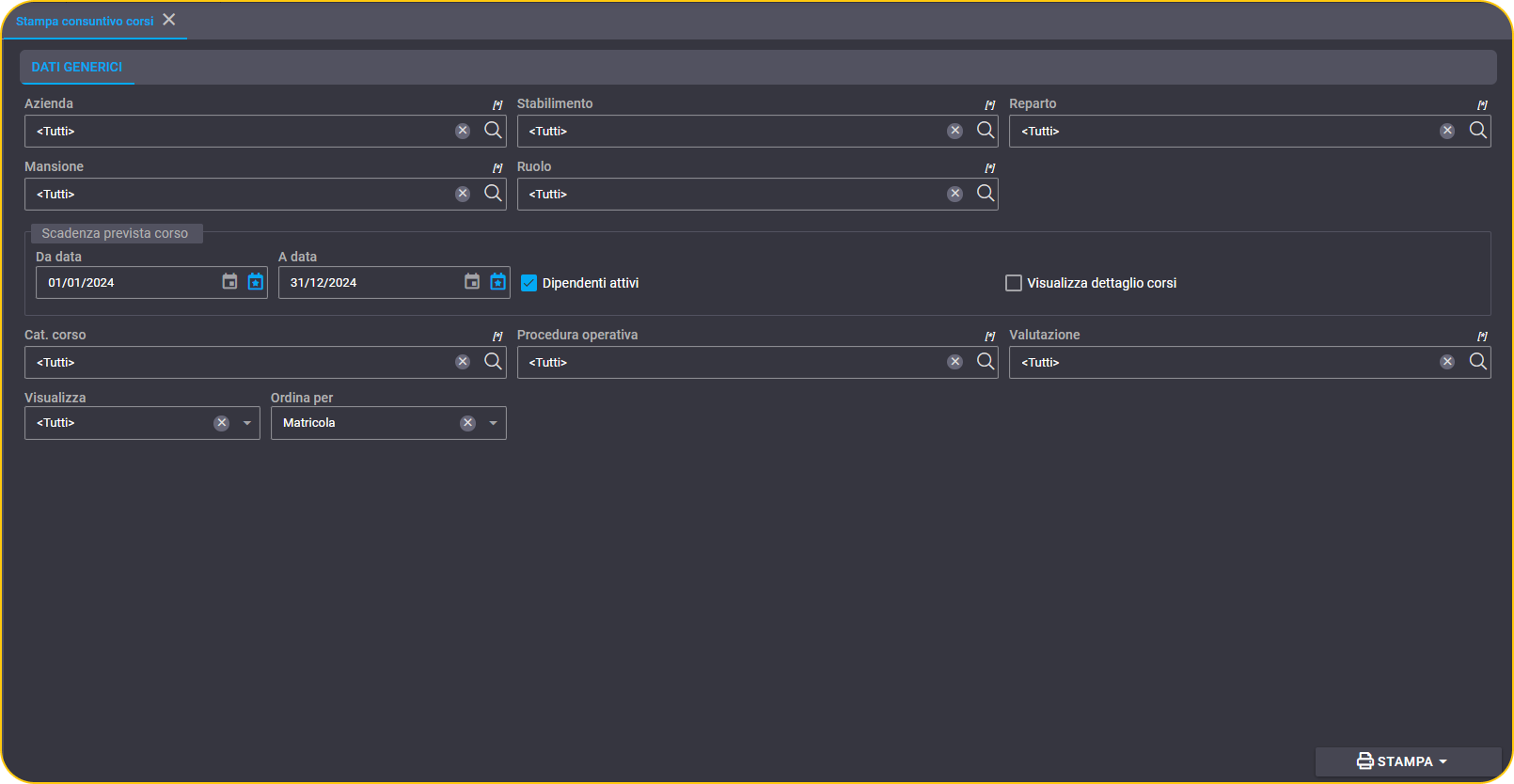Click the bracket marker icon above Ruolo
Viewport: 1514px width, 784px height.
coord(990,167)
